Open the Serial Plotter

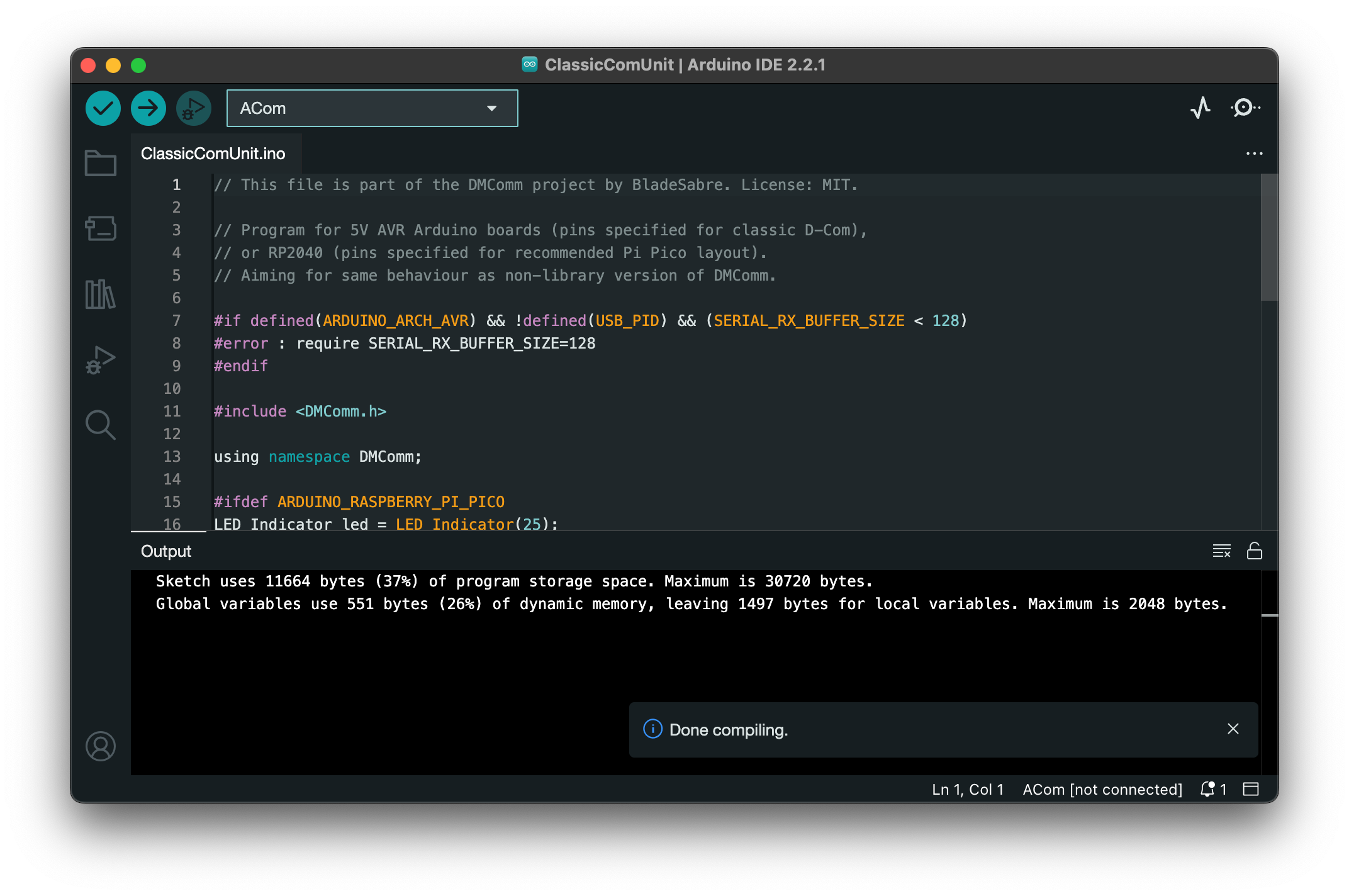[1201, 108]
